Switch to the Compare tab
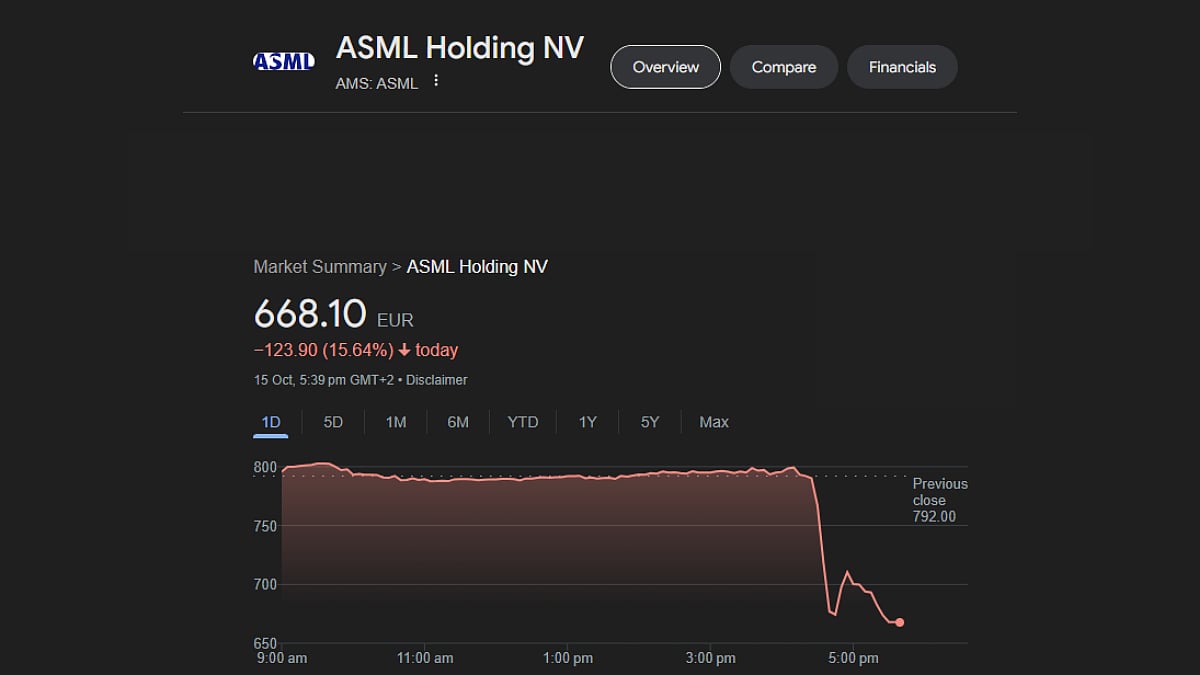Screen dimensions: 1200x675 point(783,67)
